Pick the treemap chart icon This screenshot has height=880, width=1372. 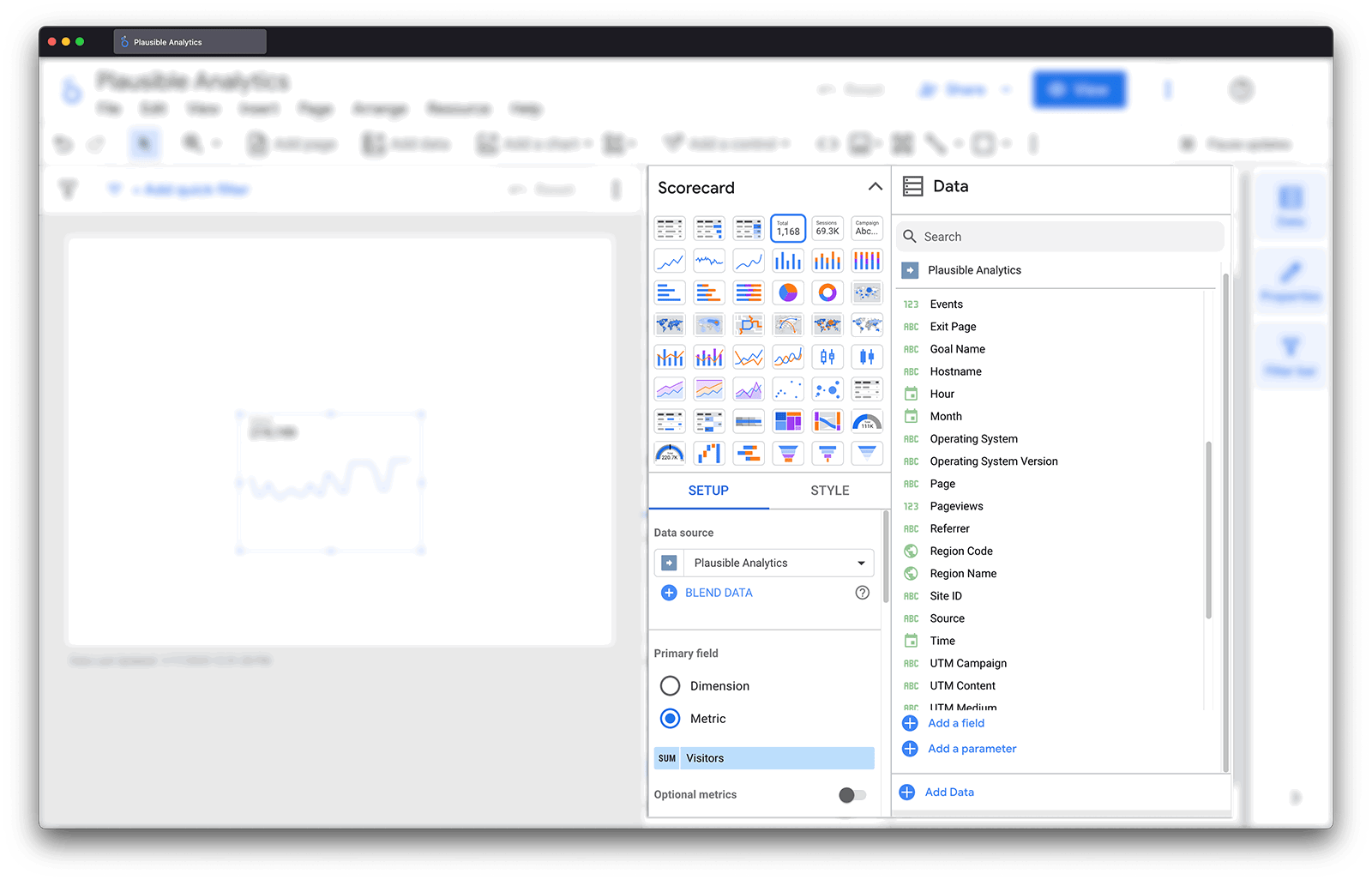pos(787,421)
